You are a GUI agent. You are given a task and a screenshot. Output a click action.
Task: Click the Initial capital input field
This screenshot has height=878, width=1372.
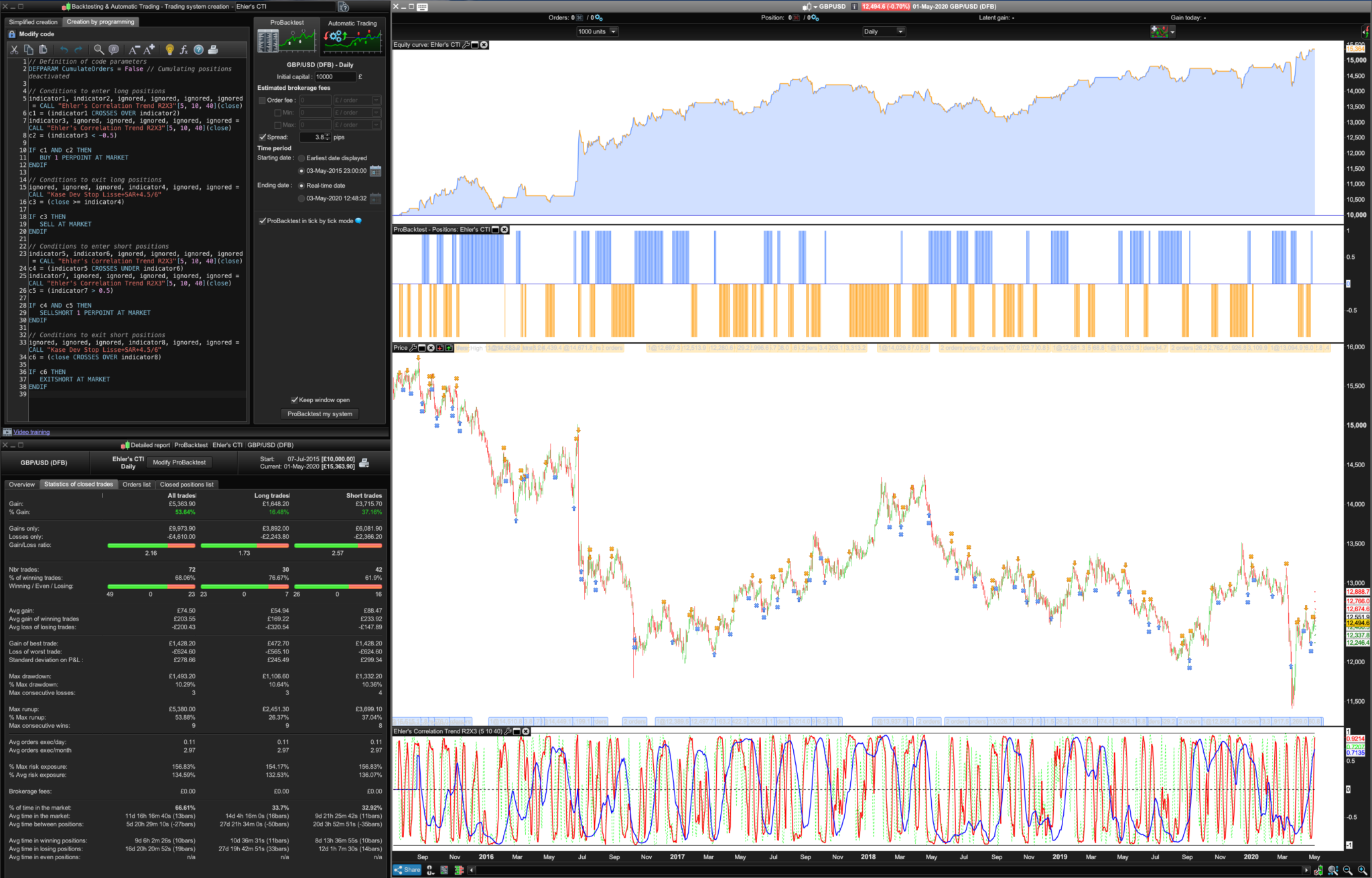[x=334, y=77]
